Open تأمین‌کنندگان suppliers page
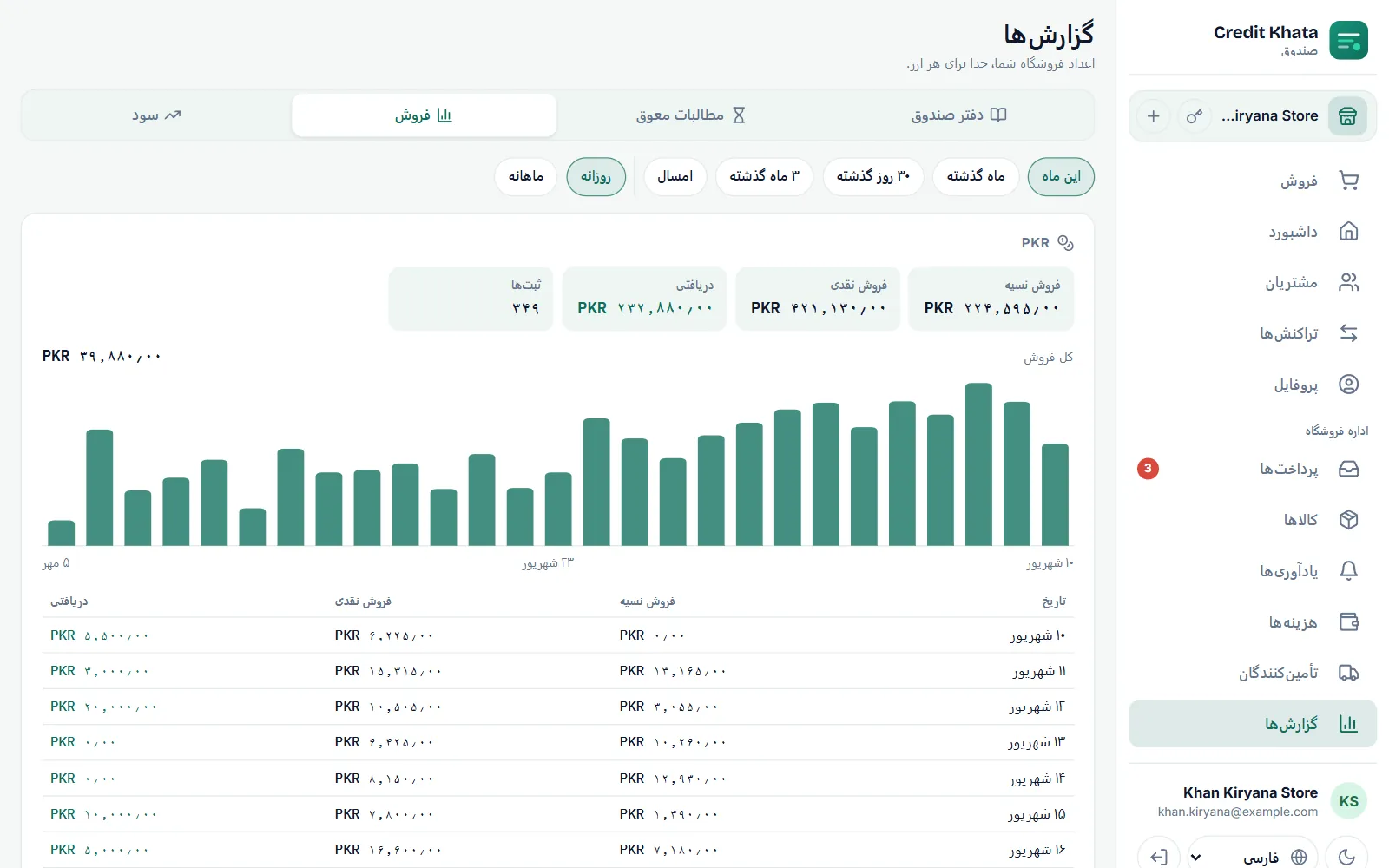1389x868 pixels. pos(1253,673)
